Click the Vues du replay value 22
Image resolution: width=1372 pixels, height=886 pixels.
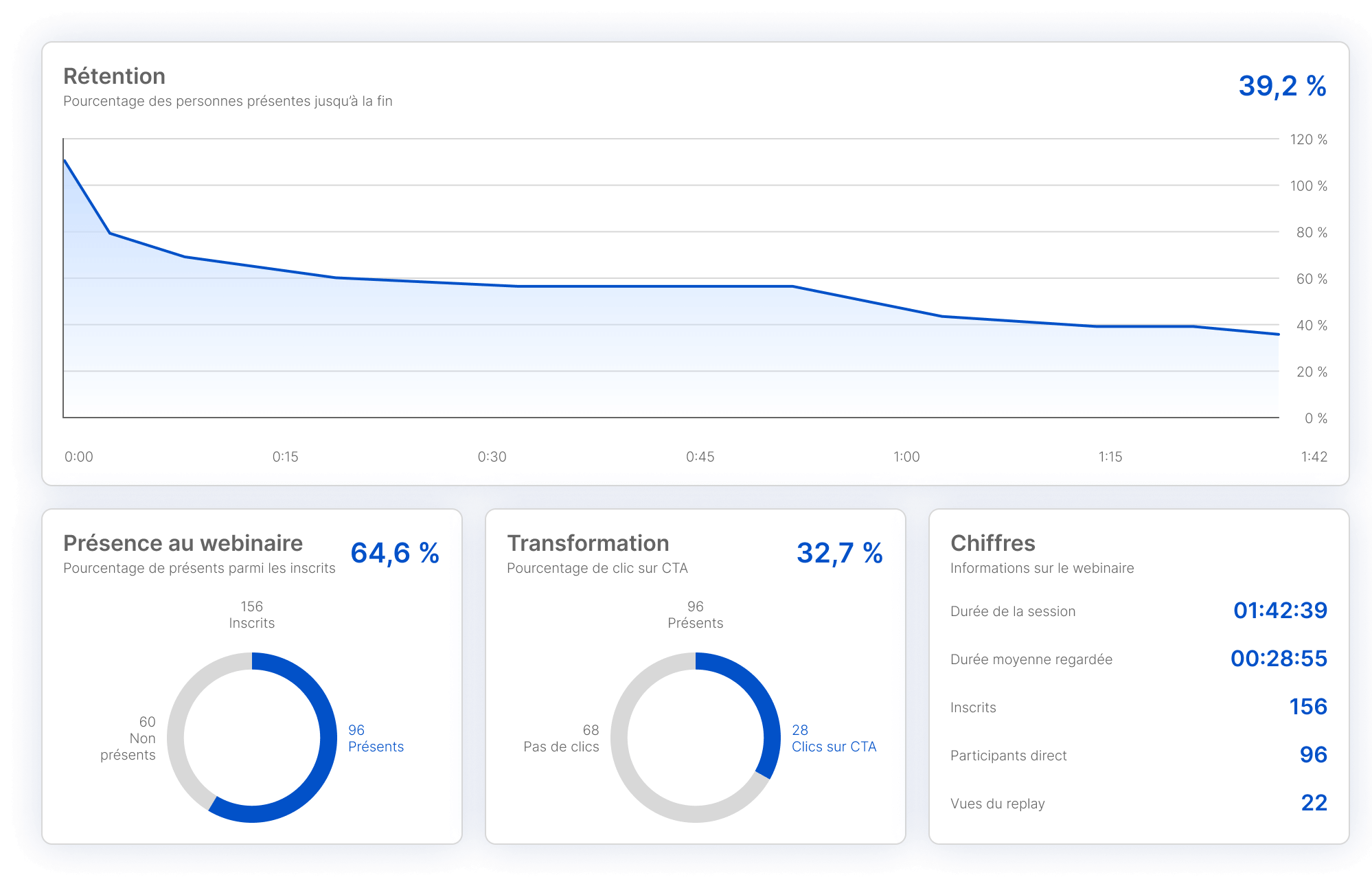click(x=1314, y=802)
